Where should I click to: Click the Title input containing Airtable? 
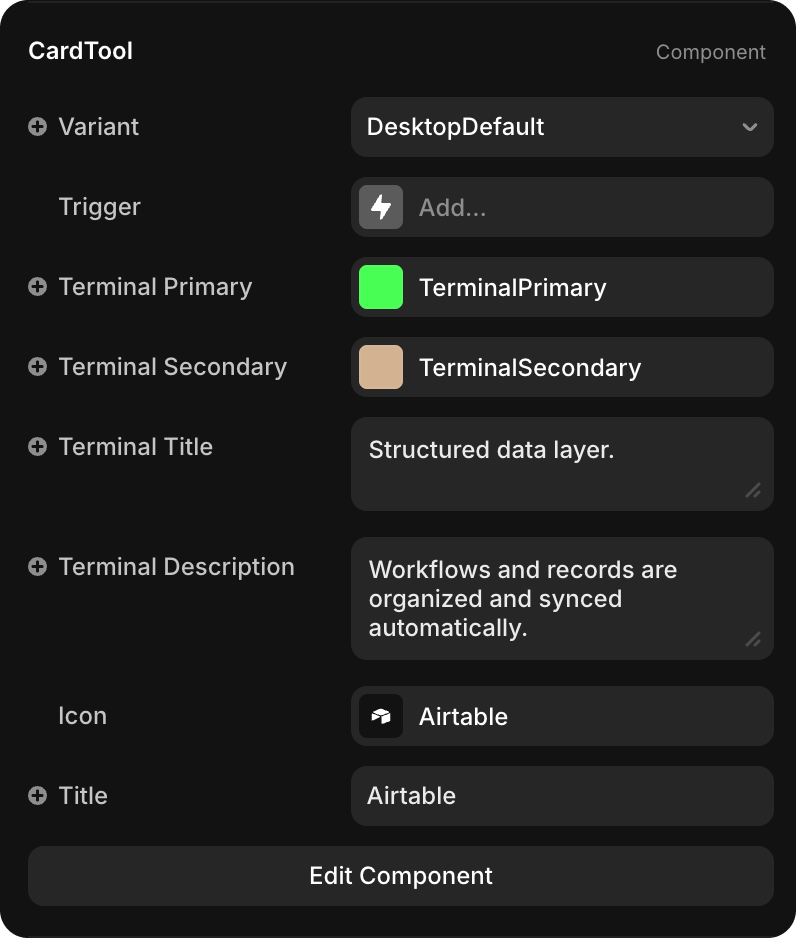tap(562, 796)
